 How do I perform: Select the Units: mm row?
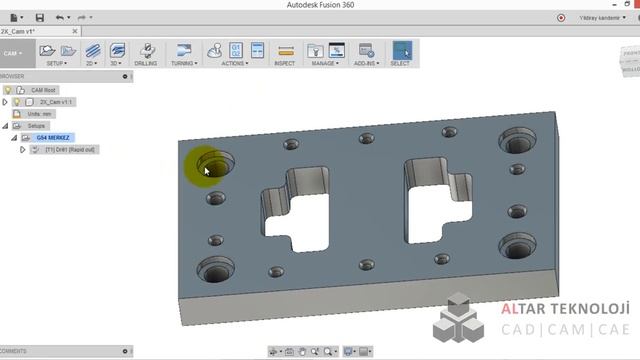coord(39,114)
